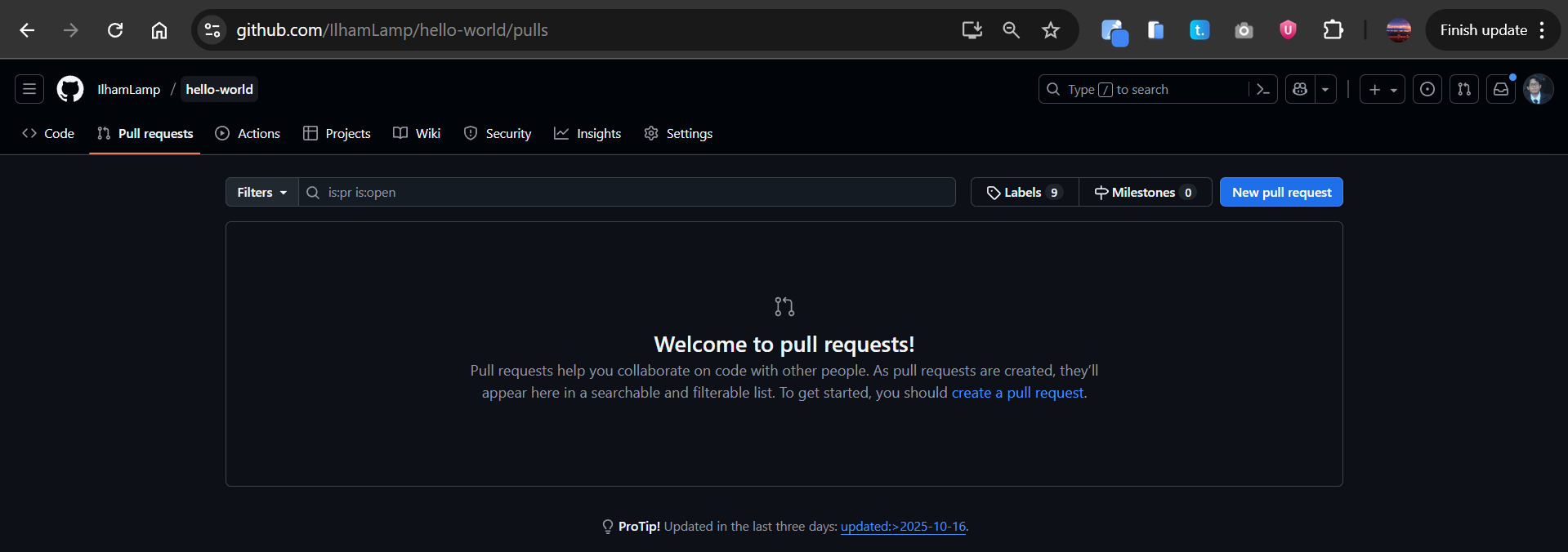The image size is (1568, 552).
Task: Expand the Copilot dropdown arrow
Action: pyautogui.click(x=1325, y=89)
